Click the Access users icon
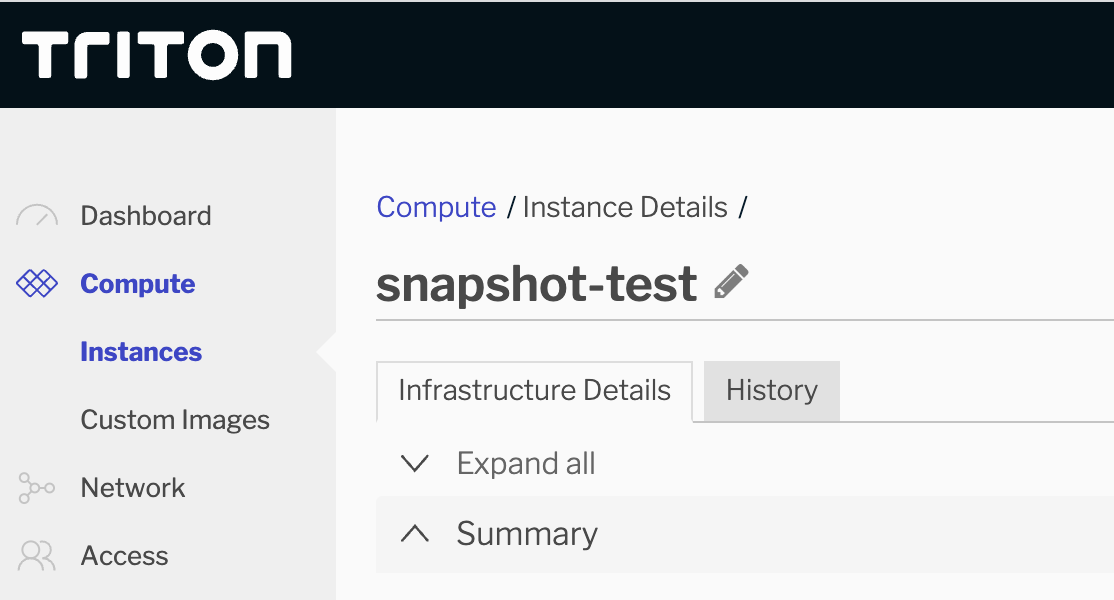Image resolution: width=1114 pixels, height=600 pixels. coord(37,556)
